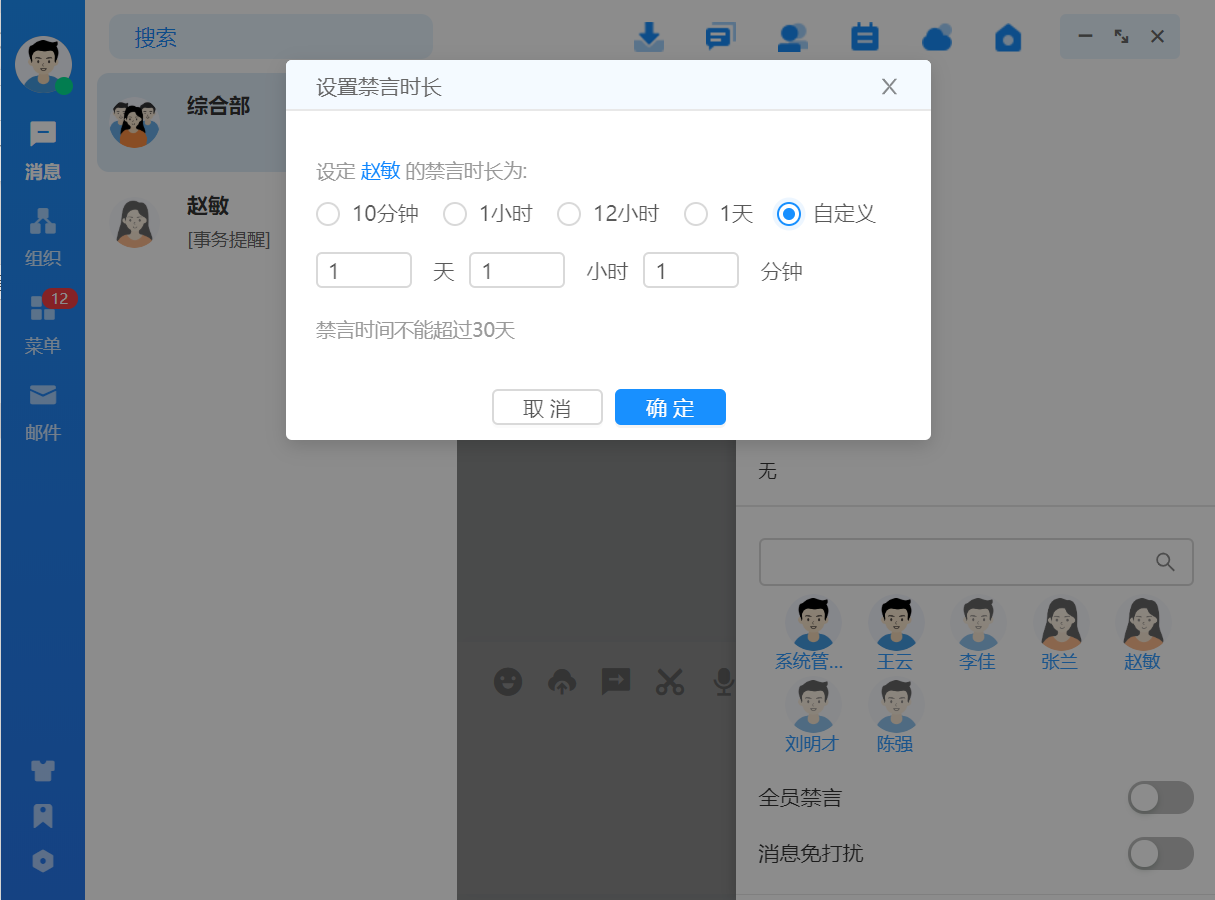Click the emoji smiley icon
1215x900 pixels.
point(508,682)
